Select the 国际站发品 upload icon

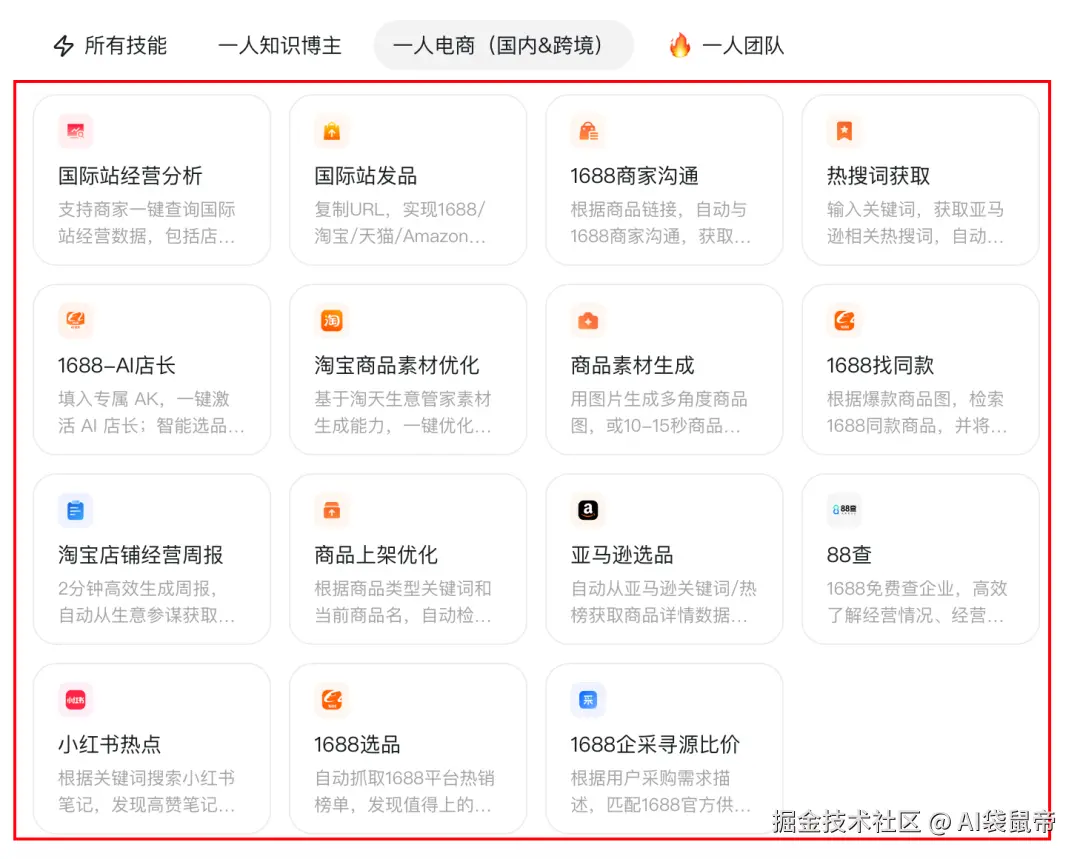[x=331, y=131]
